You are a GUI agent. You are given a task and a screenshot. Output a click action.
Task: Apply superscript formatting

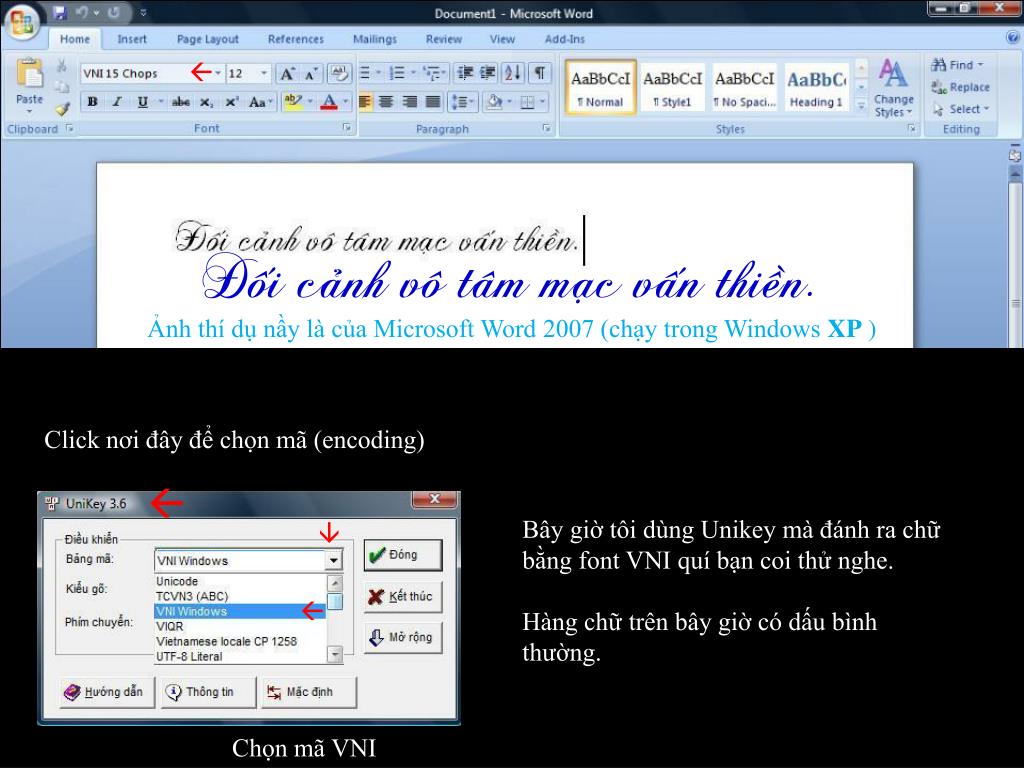click(x=232, y=102)
